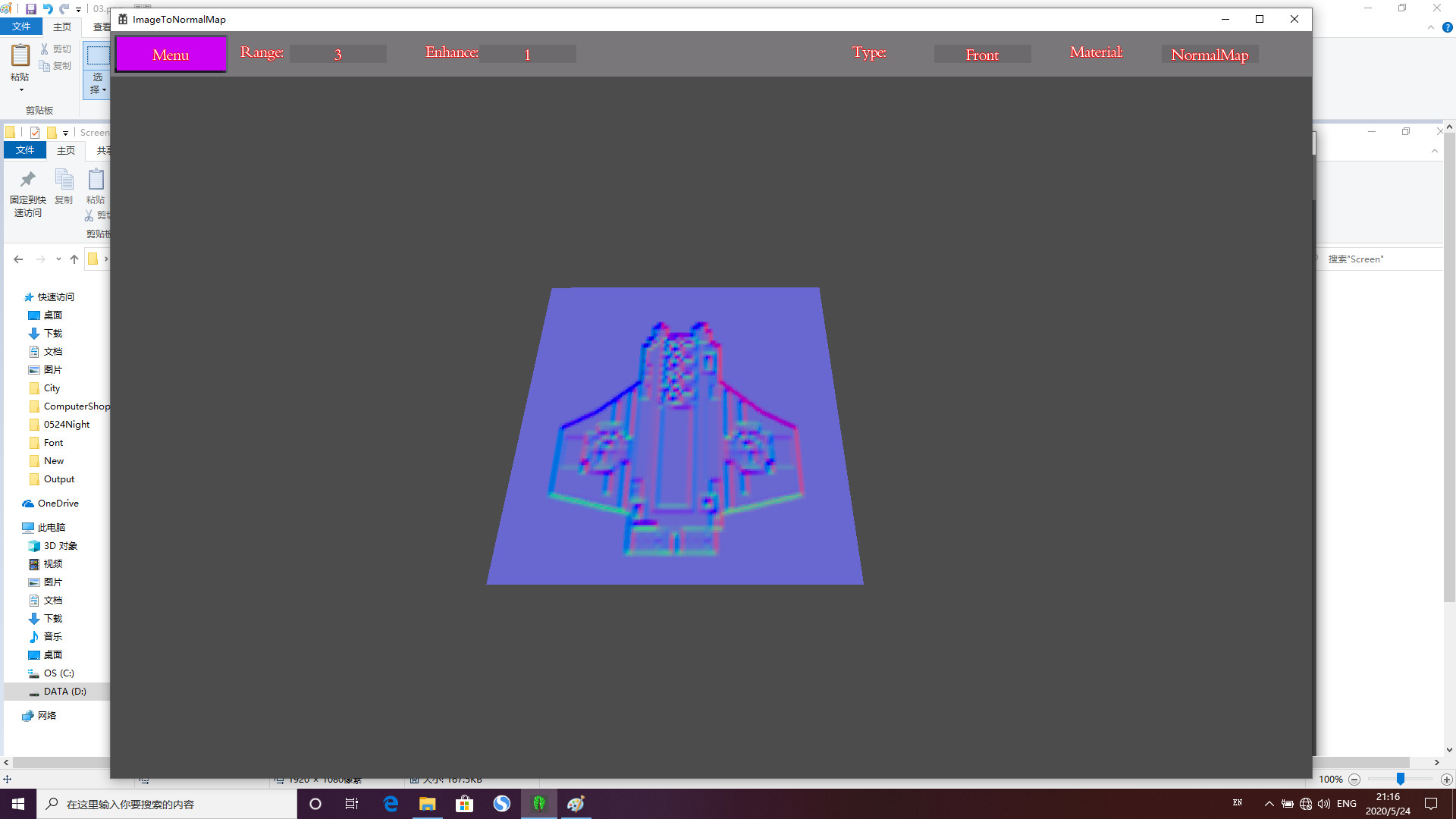Launch Microsoft Edge from the taskbar

click(391, 804)
